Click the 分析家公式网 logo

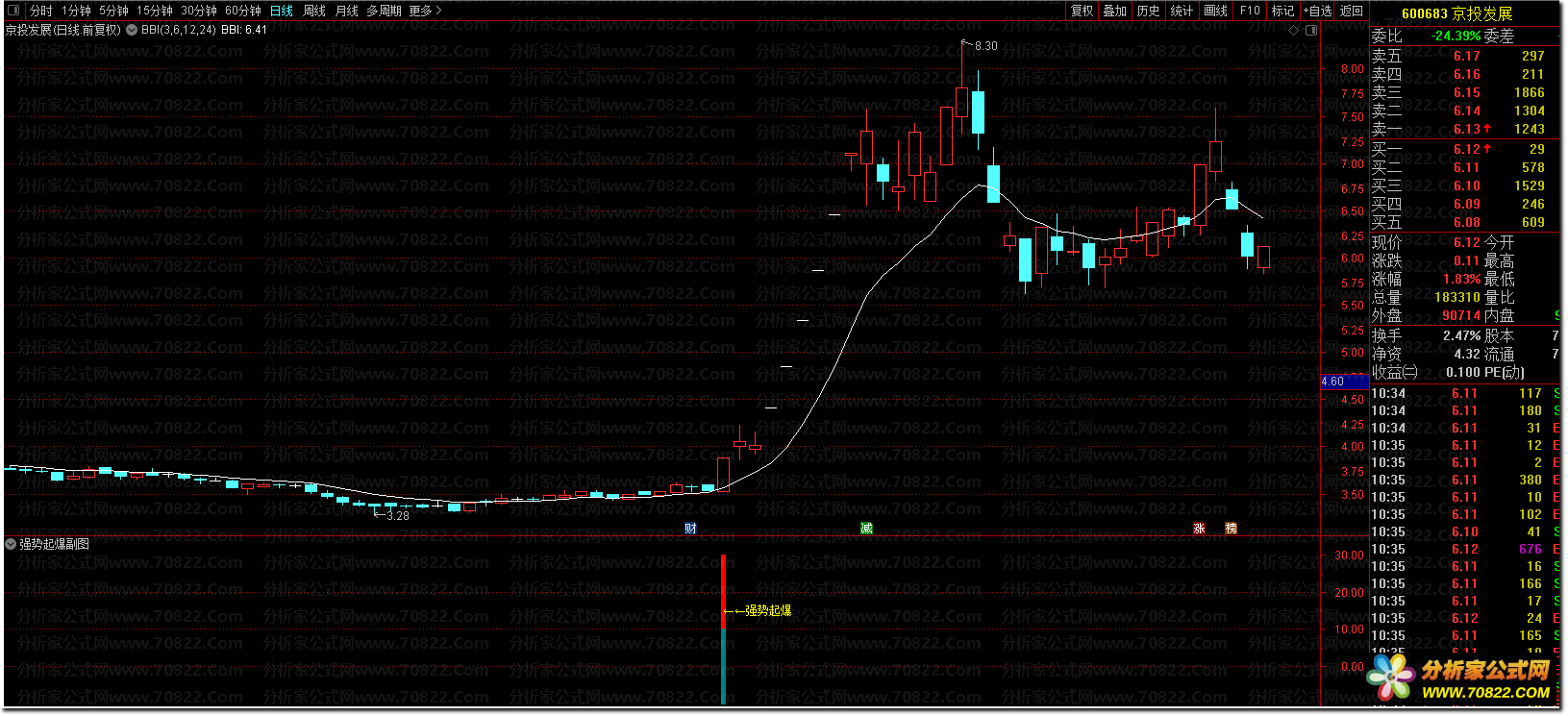click(1463, 679)
